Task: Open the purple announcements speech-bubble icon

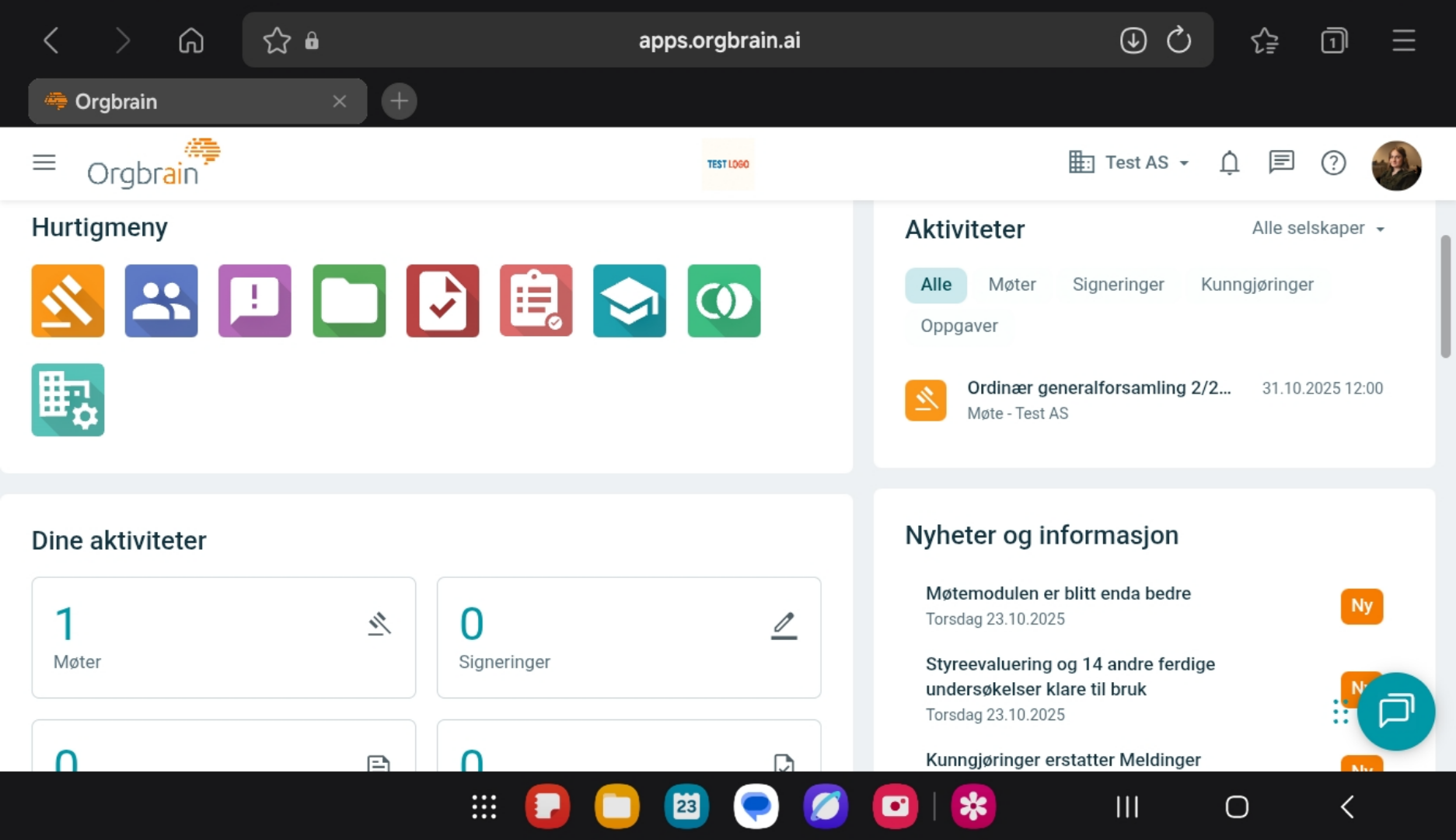Action: tap(254, 301)
